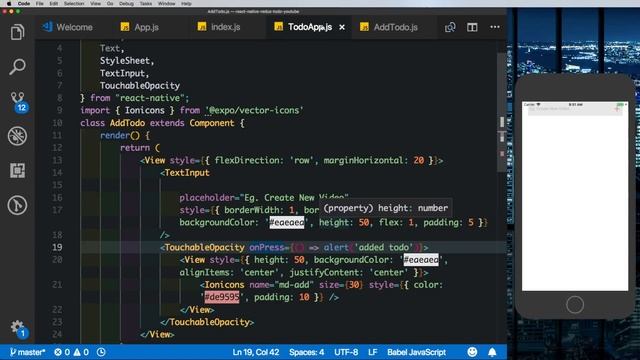Click the '<TextInput' tag on line 14
This screenshot has height=360, width=640.
(185, 173)
